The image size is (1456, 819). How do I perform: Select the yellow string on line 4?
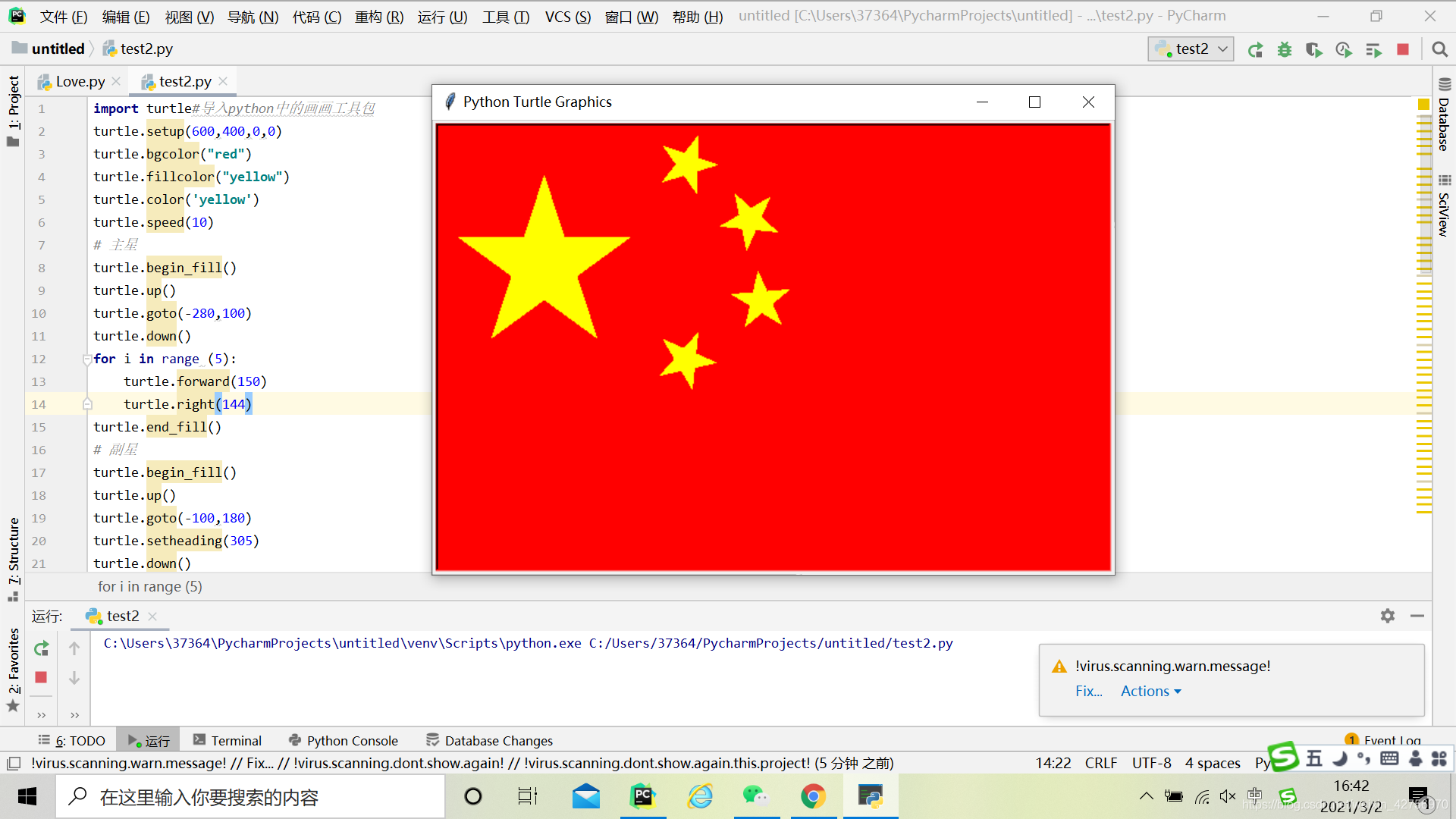pos(253,176)
